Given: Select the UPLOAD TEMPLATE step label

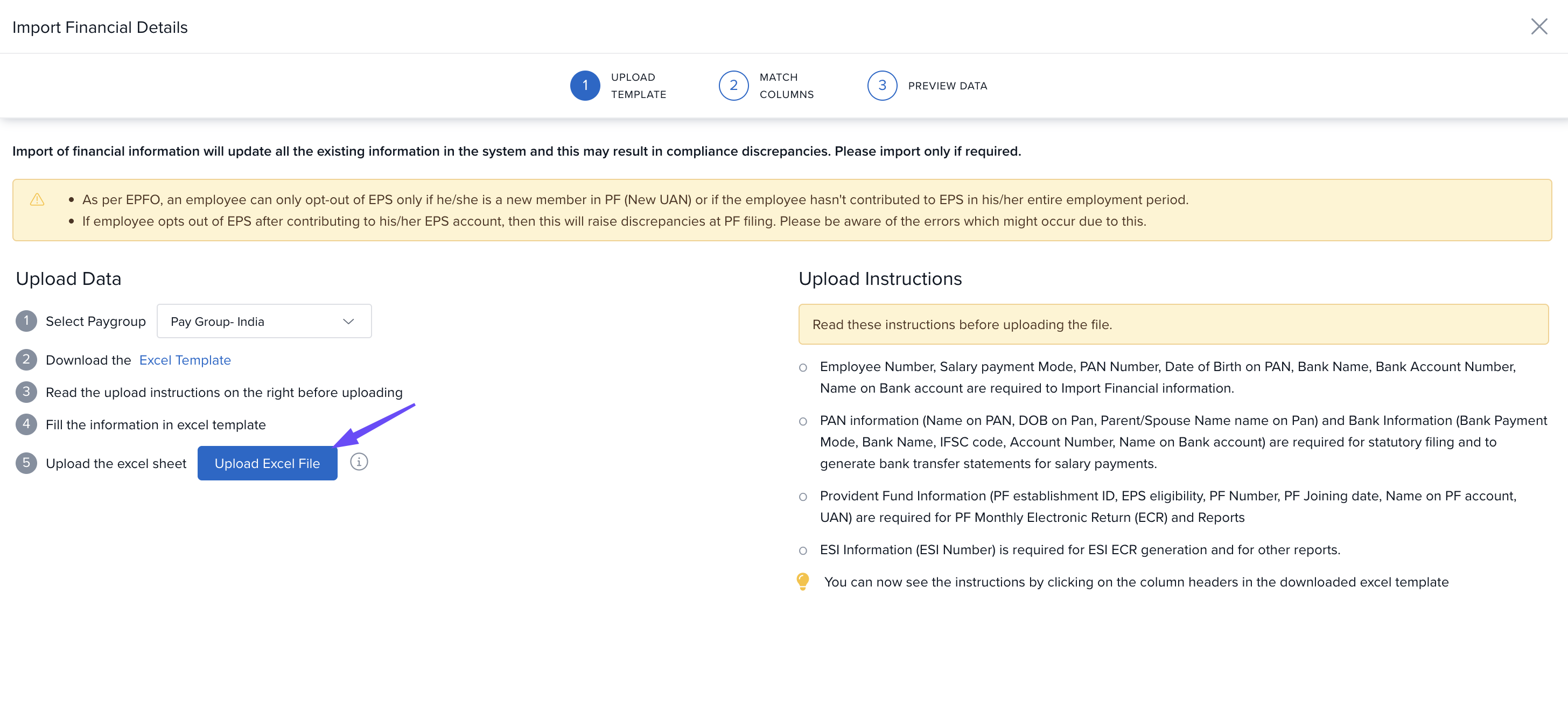Looking at the screenshot, I should click(638, 86).
